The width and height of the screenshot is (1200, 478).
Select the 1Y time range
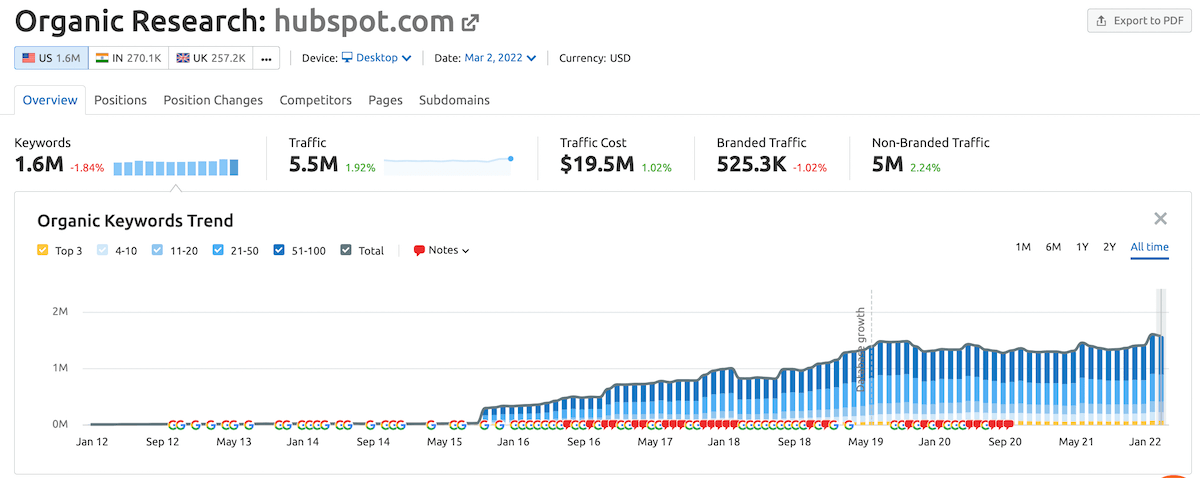tap(1082, 247)
